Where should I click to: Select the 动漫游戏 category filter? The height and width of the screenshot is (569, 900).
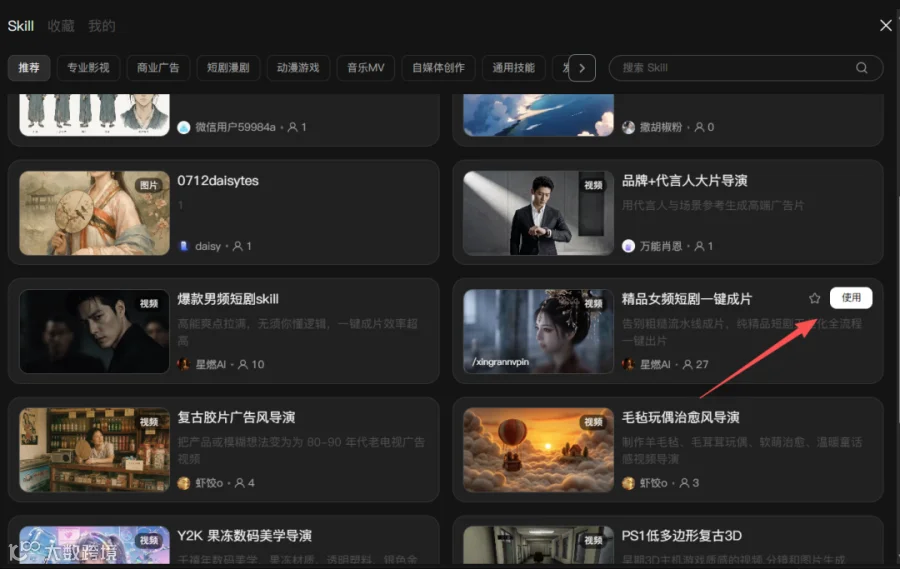pos(298,68)
